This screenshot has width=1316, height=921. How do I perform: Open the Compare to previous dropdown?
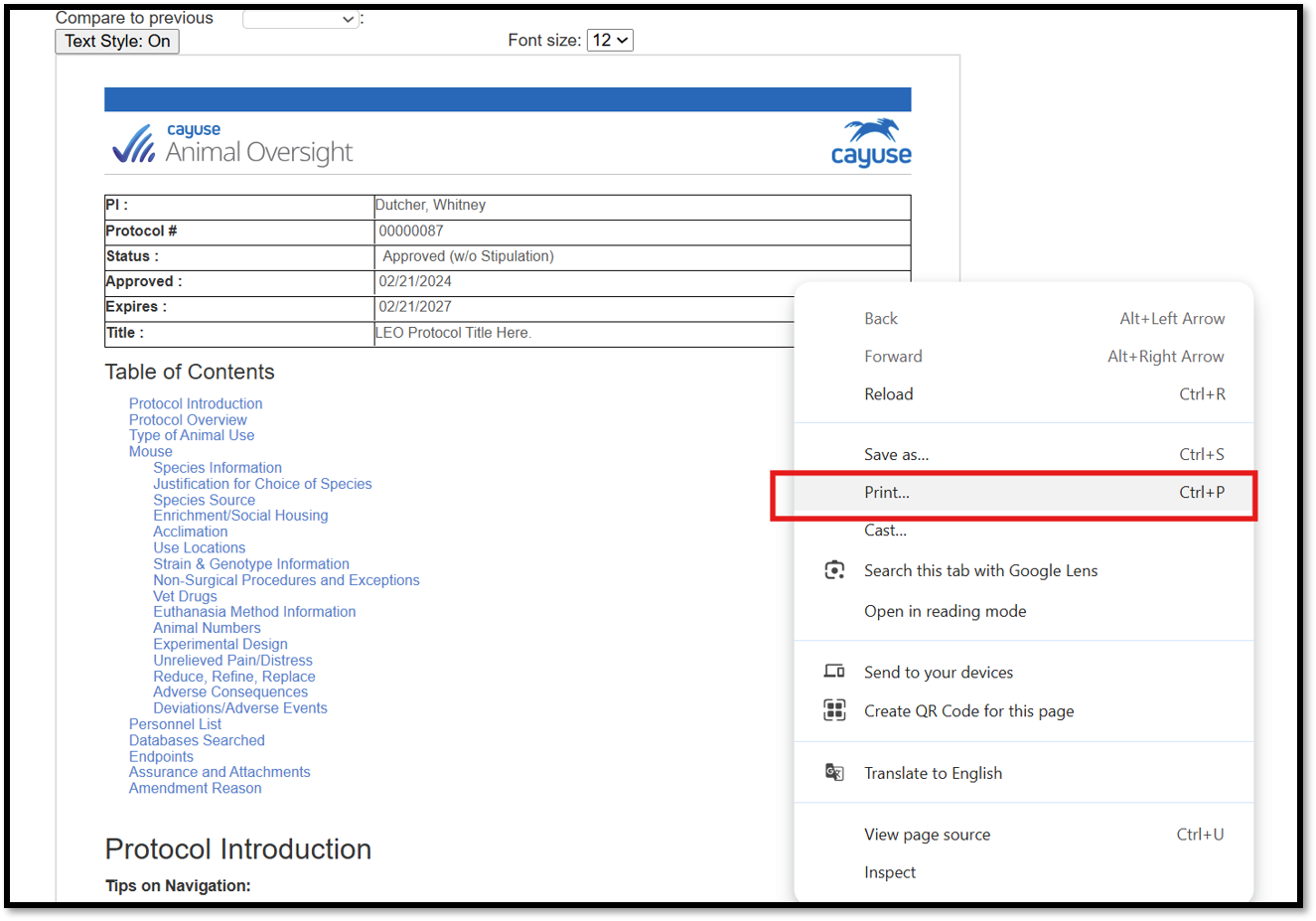(x=301, y=19)
